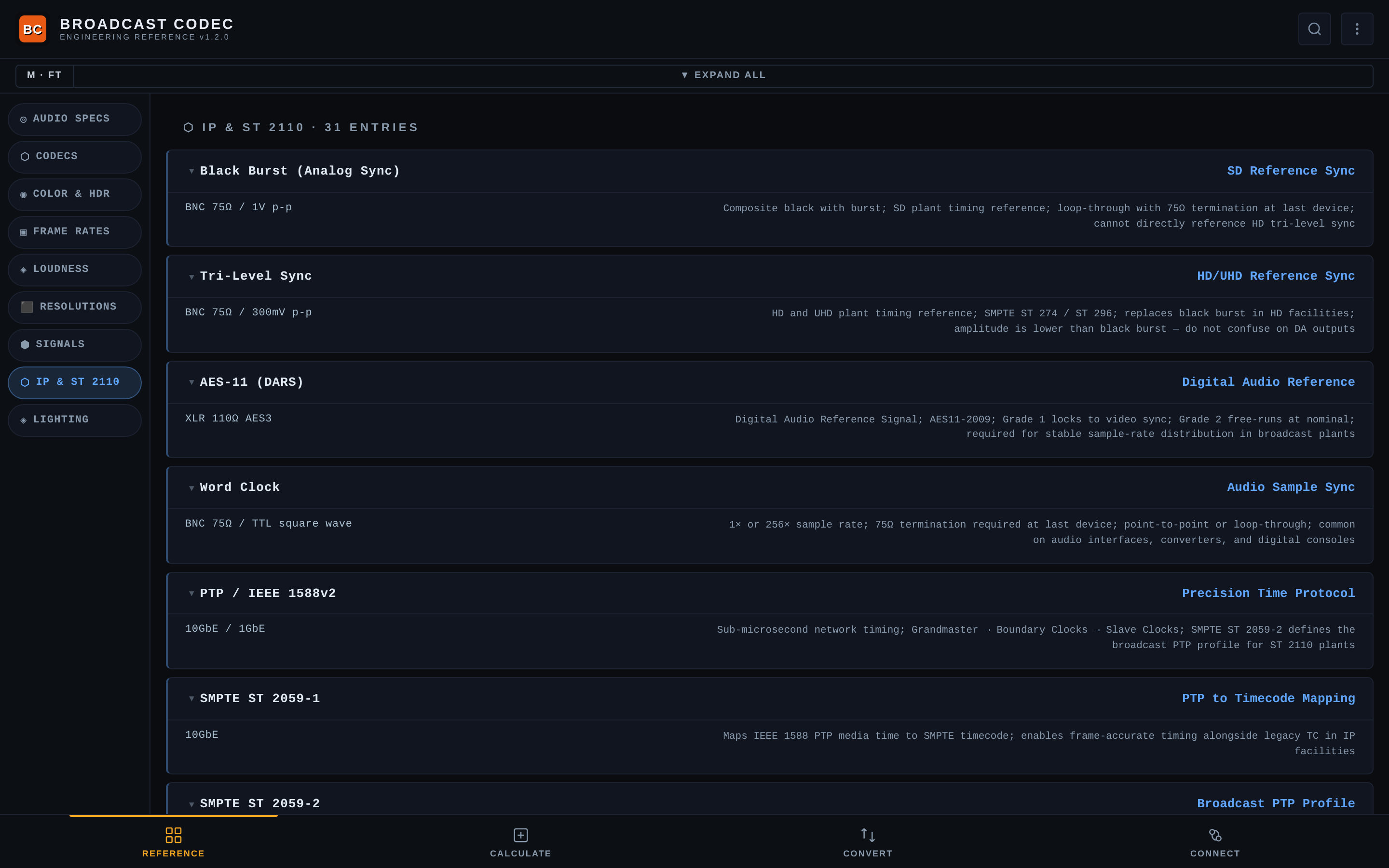Click the Reference grid icon
Screen dimensions: 1389x868
[x=173, y=835]
